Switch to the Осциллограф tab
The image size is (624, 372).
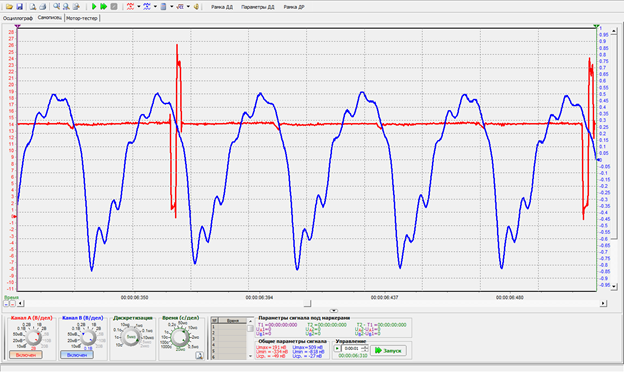18,18
